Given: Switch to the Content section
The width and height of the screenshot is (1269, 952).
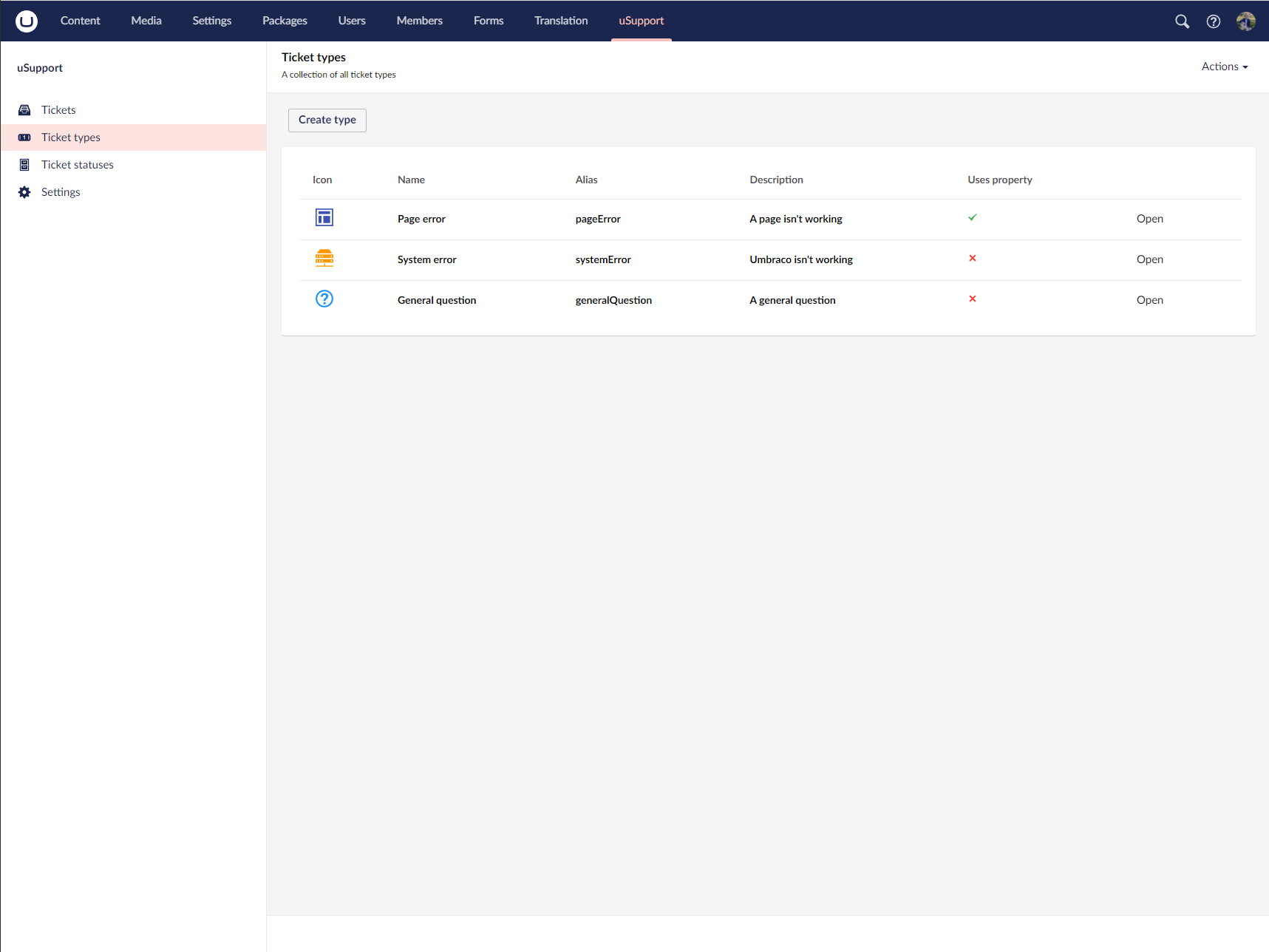Looking at the screenshot, I should 80,21.
